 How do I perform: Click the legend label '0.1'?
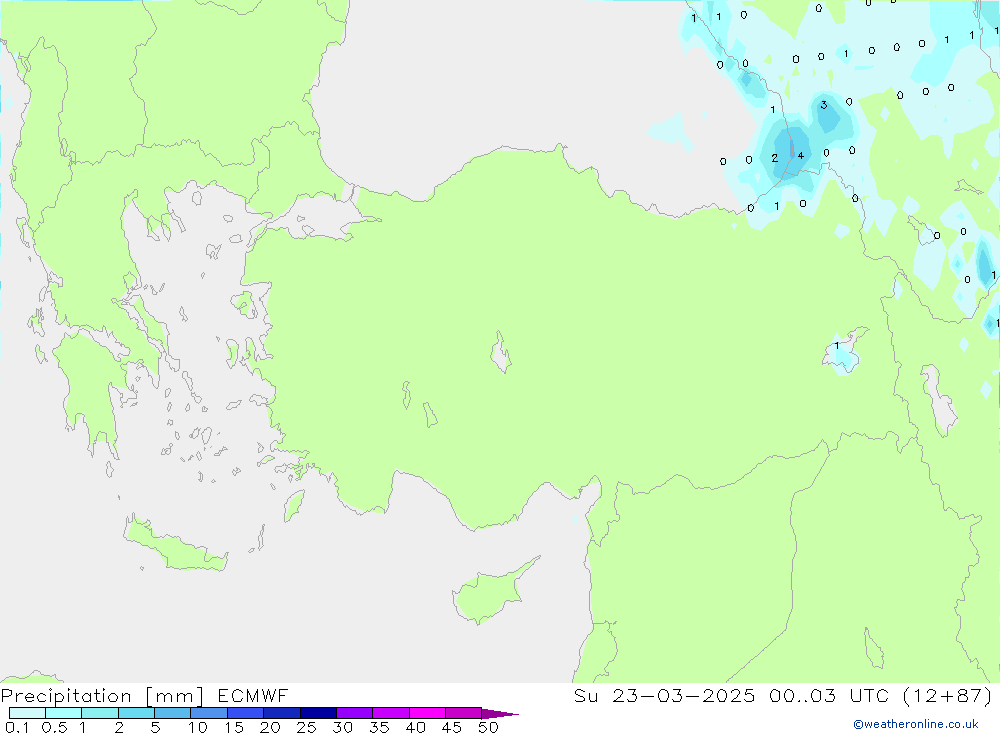coord(17,727)
